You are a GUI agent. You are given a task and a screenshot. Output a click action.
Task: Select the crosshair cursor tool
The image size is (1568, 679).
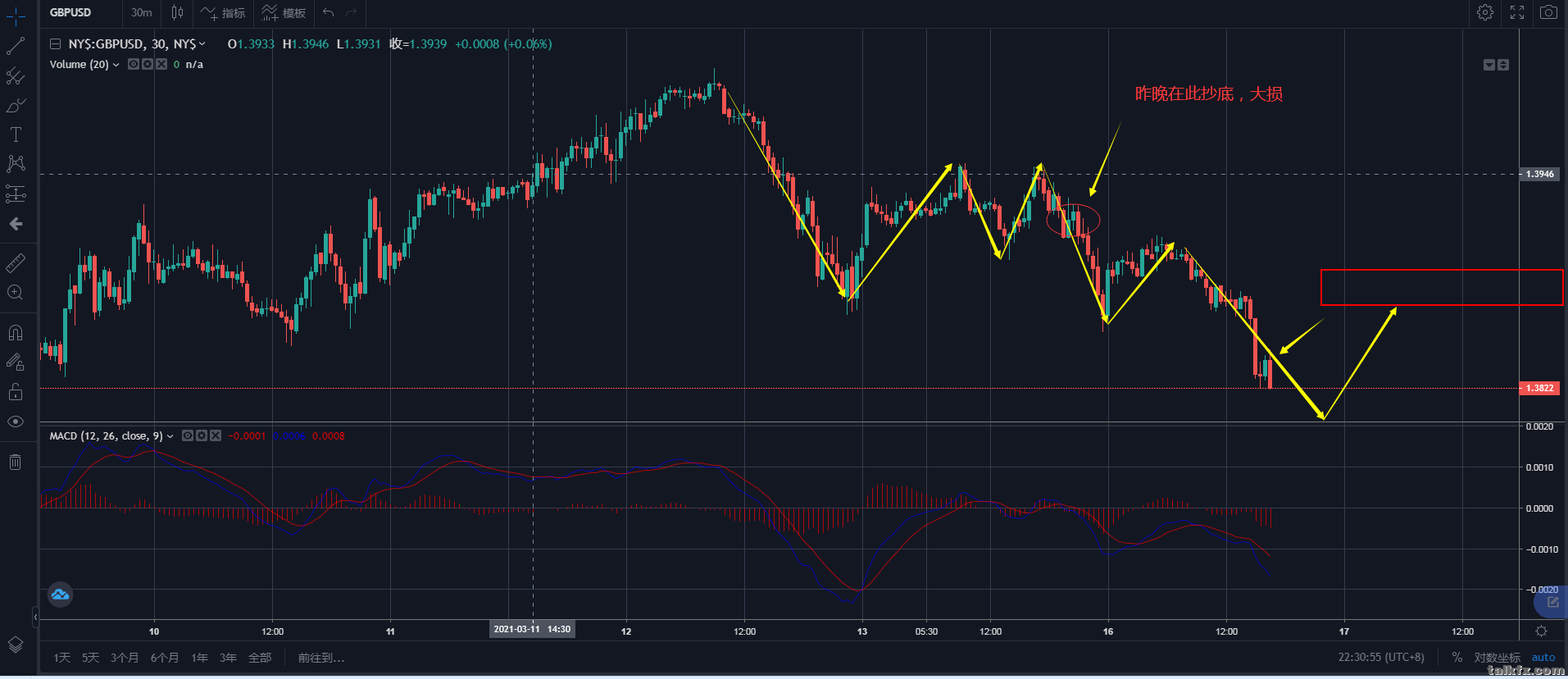coord(16,16)
